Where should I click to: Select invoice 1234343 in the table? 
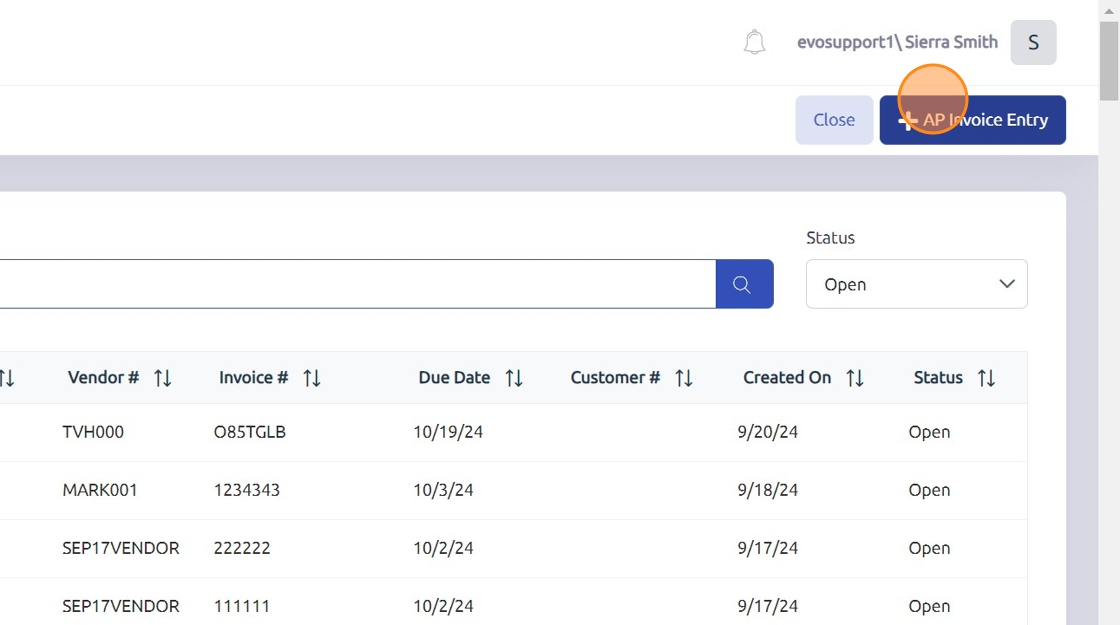pos(247,490)
